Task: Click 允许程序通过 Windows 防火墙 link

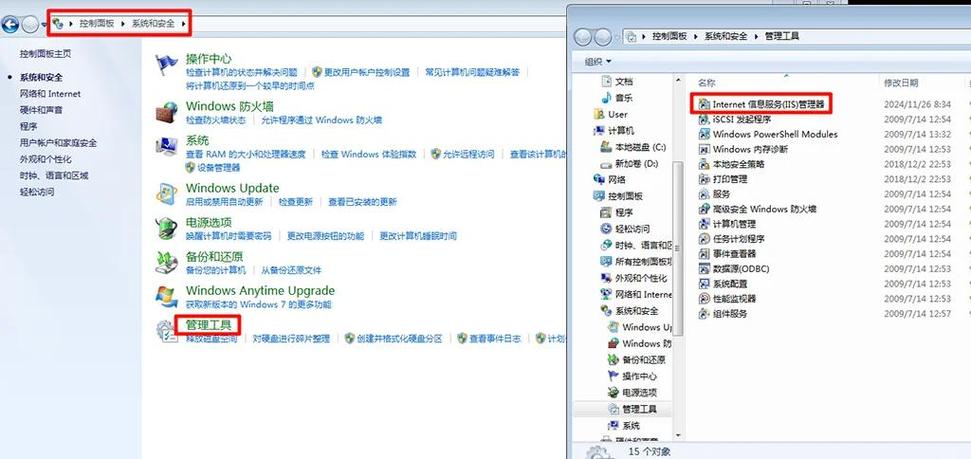Action: [x=321, y=120]
